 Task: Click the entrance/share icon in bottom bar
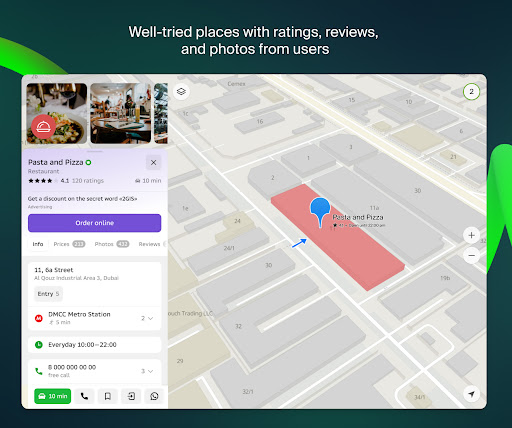point(131,396)
